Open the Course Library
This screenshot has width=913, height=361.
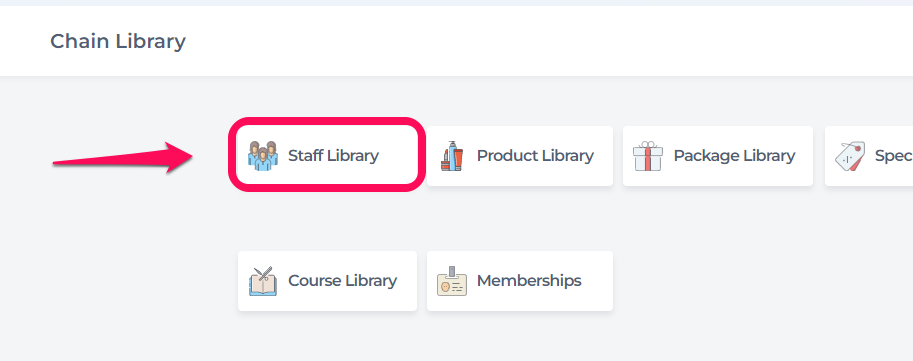pos(327,281)
